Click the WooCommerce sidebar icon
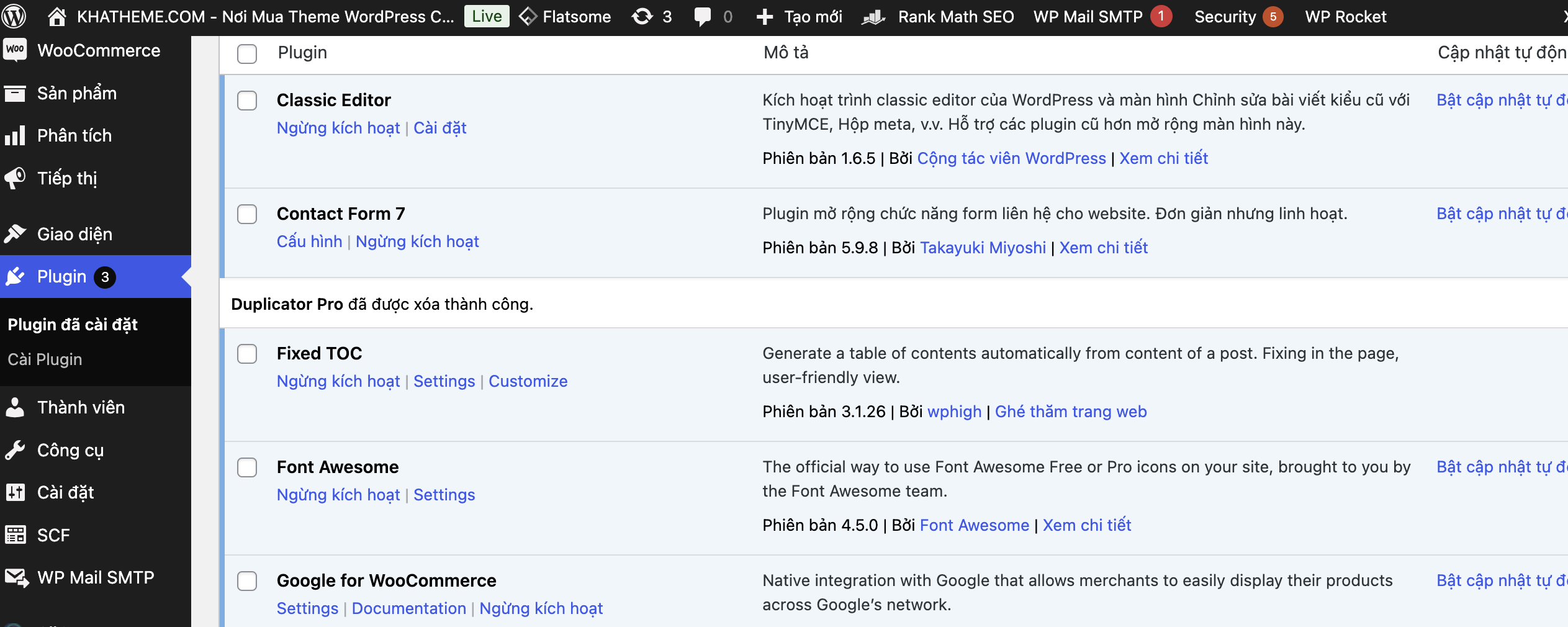 pyautogui.click(x=15, y=50)
